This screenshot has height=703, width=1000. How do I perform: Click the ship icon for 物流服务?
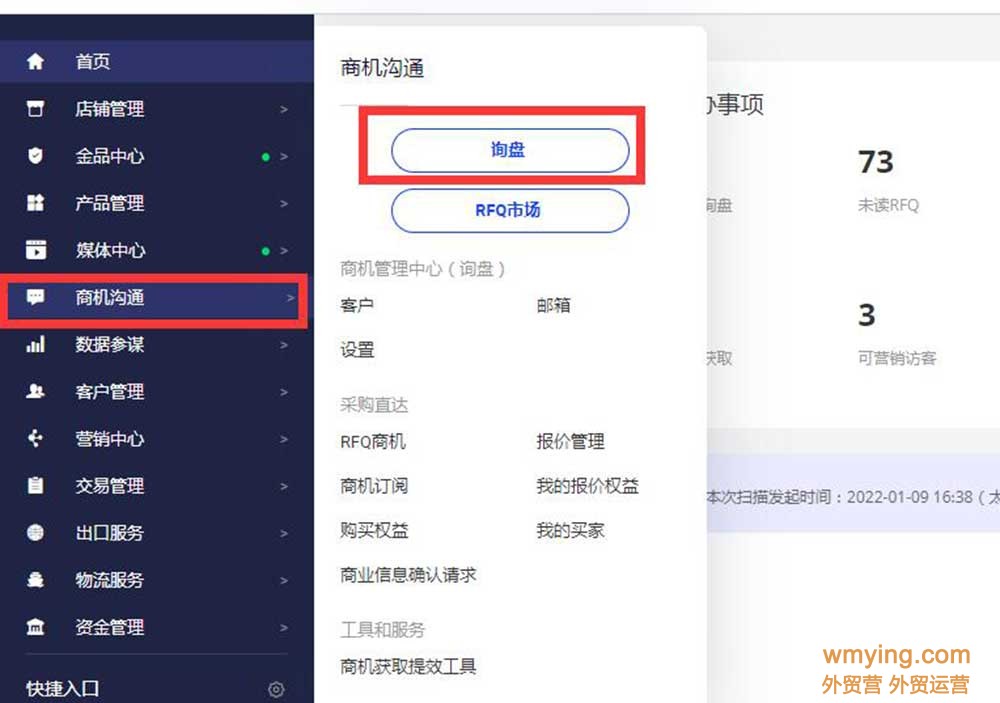pyautogui.click(x=35, y=580)
